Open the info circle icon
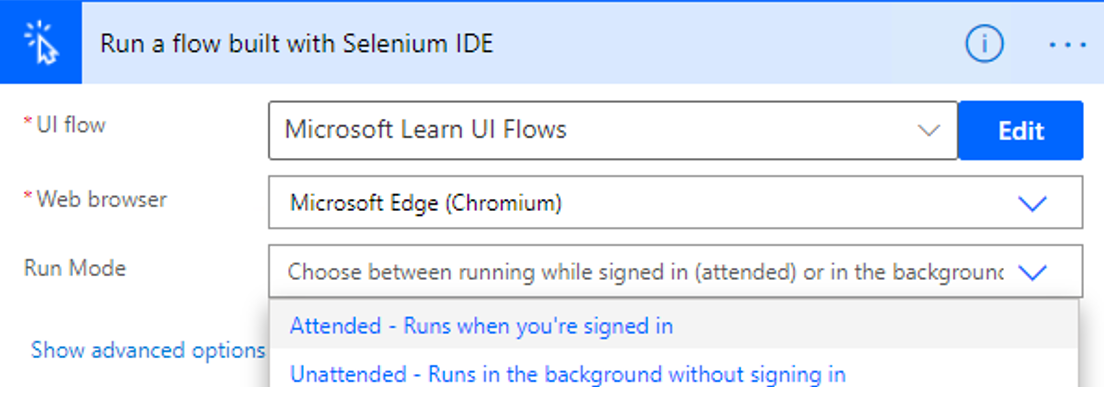Viewport: 1104px width, 394px height. click(x=984, y=44)
